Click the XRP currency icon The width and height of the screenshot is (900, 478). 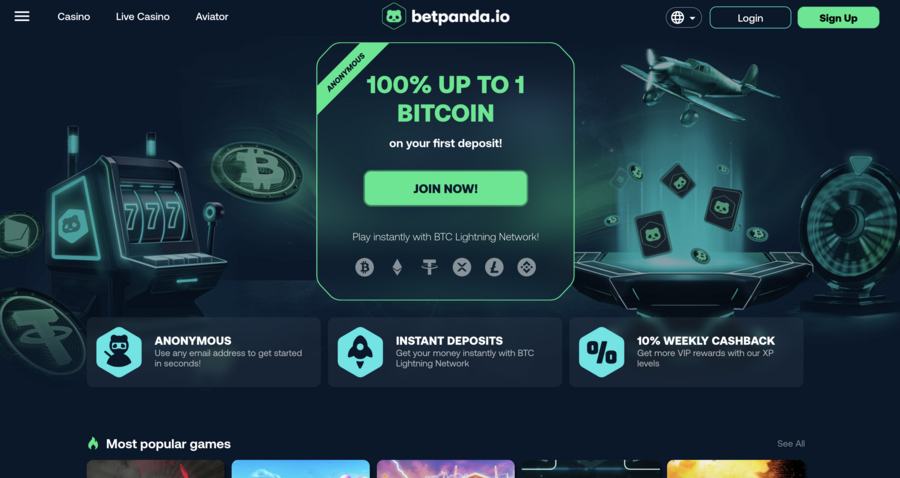tap(462, 267)
